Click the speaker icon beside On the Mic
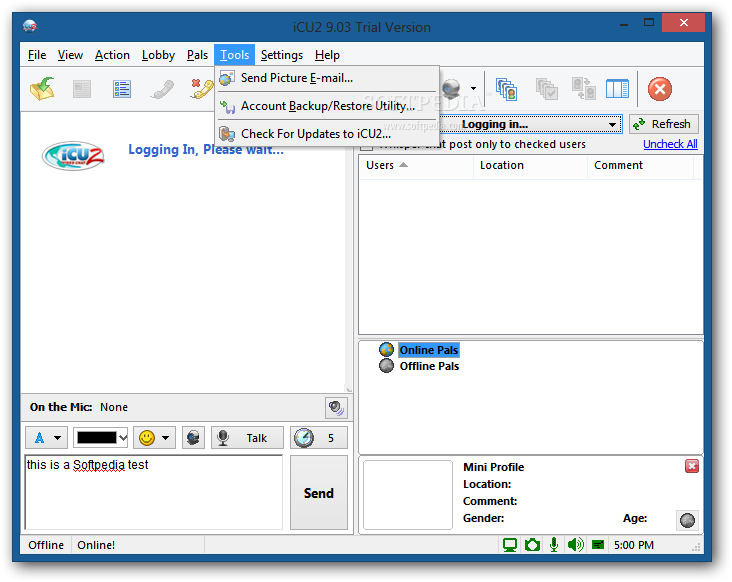The height and width of the screenshot is (582, 732). [336, 408]
